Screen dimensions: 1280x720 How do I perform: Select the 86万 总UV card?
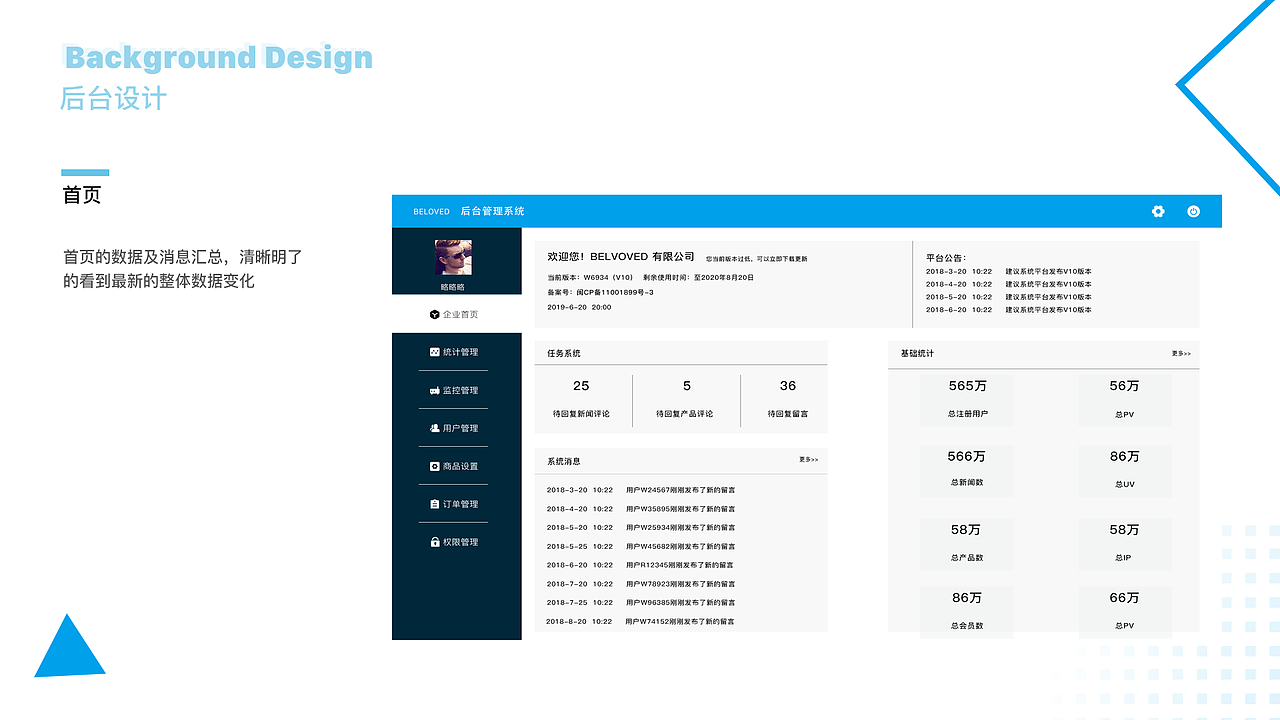tap(1125, 471)
